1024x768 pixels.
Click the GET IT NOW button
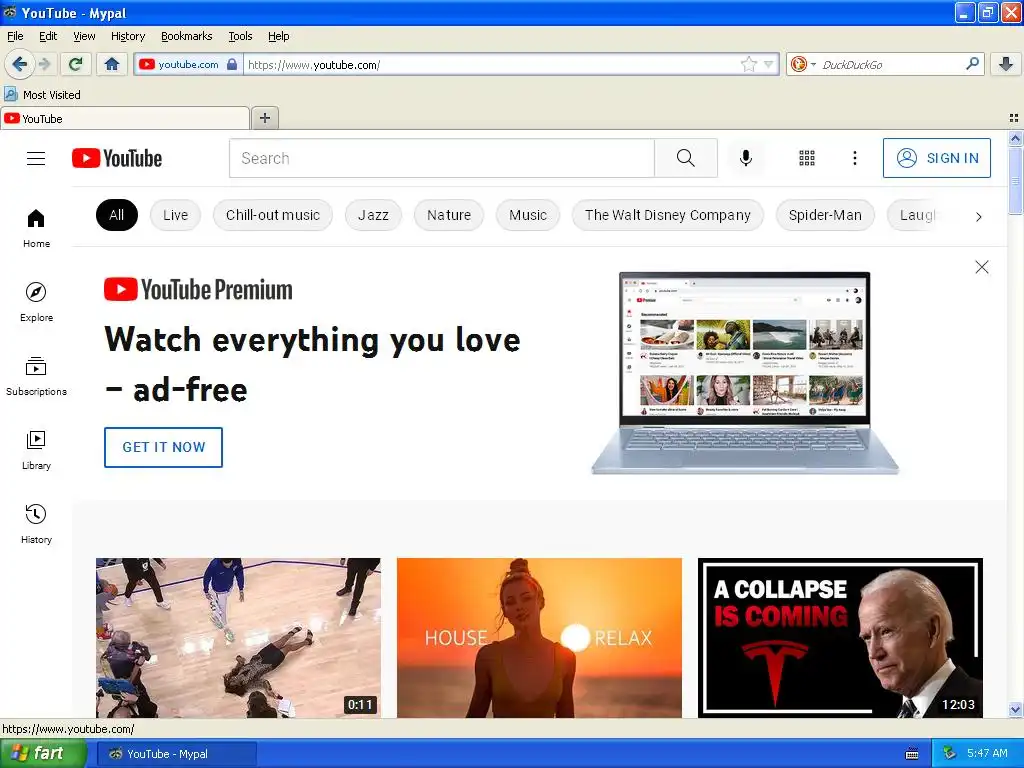click(163, 447)
